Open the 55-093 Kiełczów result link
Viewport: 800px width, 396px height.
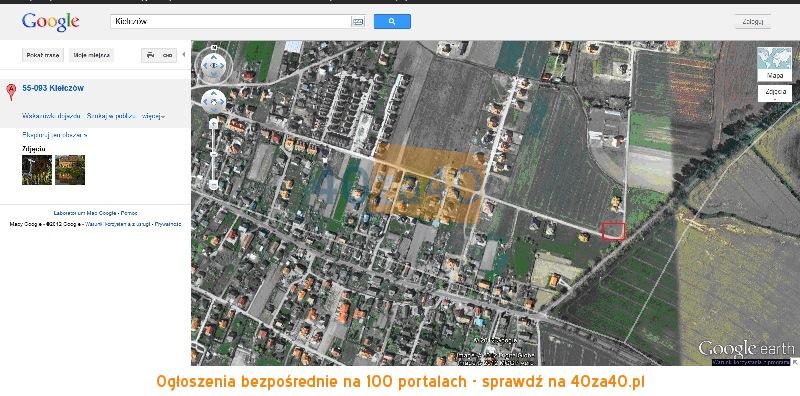click(x=53, y=88)
